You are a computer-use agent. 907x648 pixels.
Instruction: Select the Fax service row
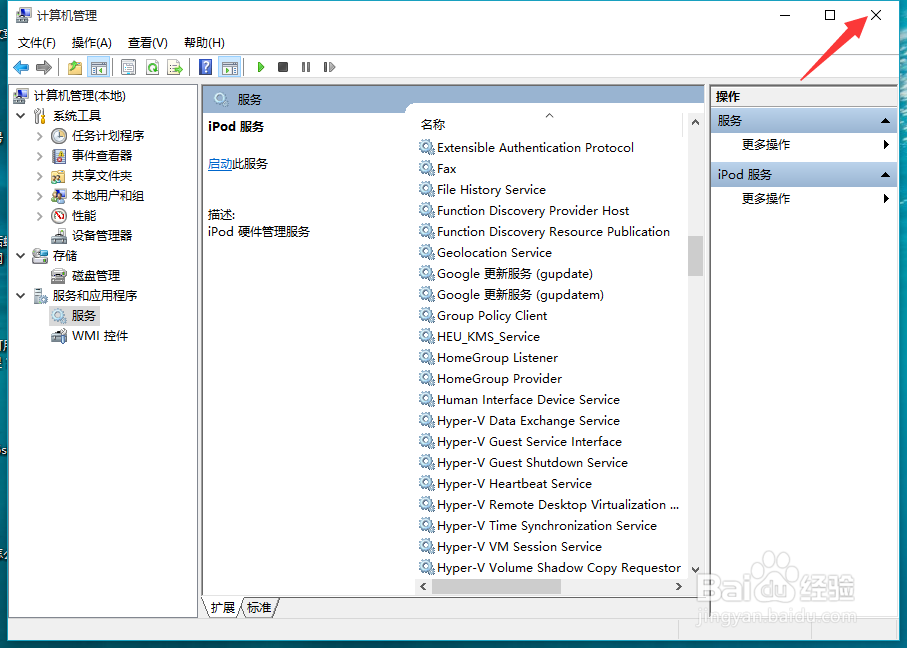coord(447,168)
